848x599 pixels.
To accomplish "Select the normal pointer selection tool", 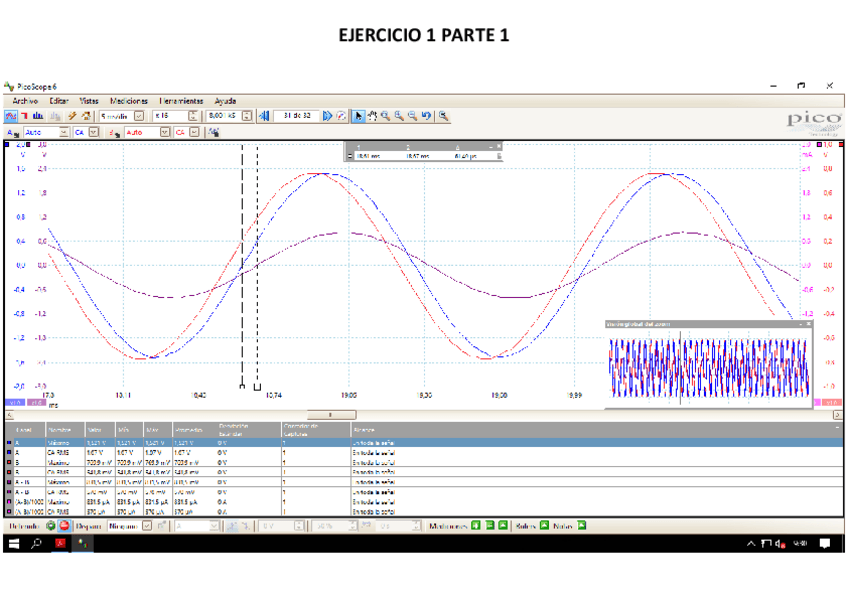I will (x=358, y=116).
